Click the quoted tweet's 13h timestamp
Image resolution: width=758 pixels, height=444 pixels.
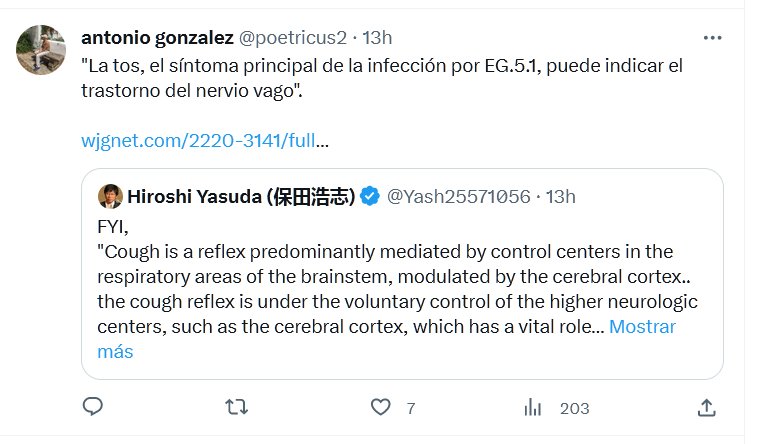[x=561, y=196]
